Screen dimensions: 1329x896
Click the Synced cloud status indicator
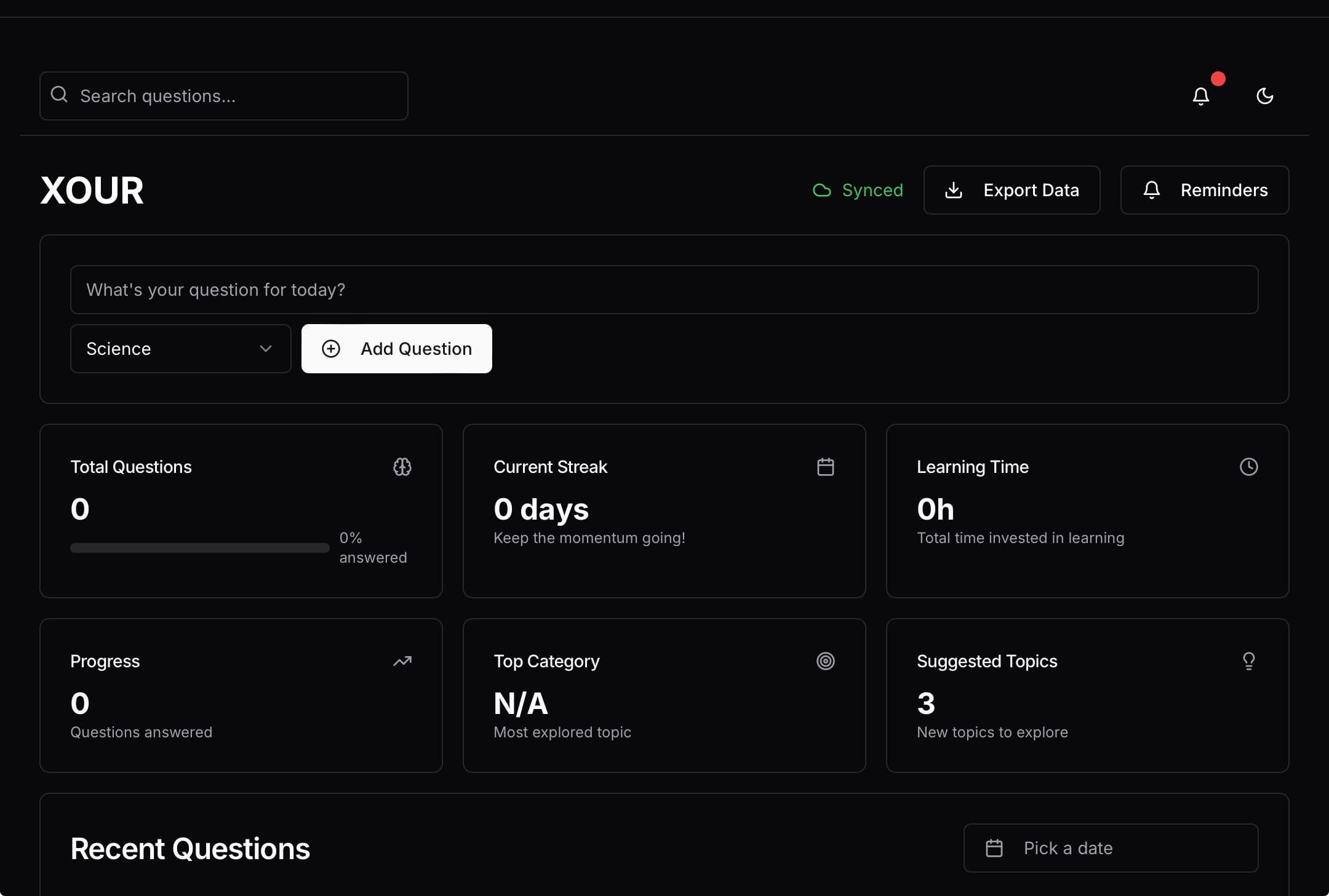856,189
